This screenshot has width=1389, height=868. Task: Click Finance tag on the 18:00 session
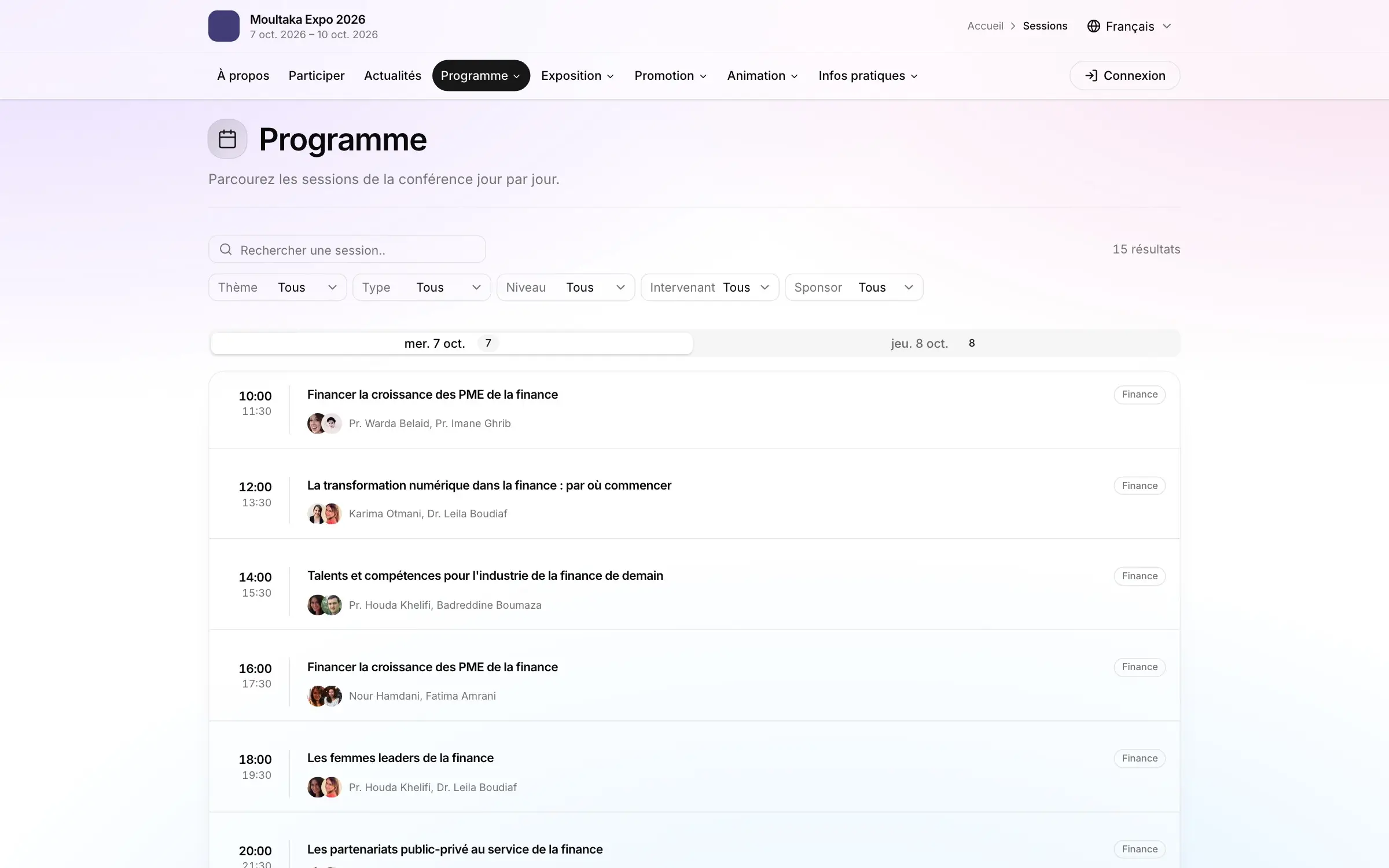tap(1140, 758)
